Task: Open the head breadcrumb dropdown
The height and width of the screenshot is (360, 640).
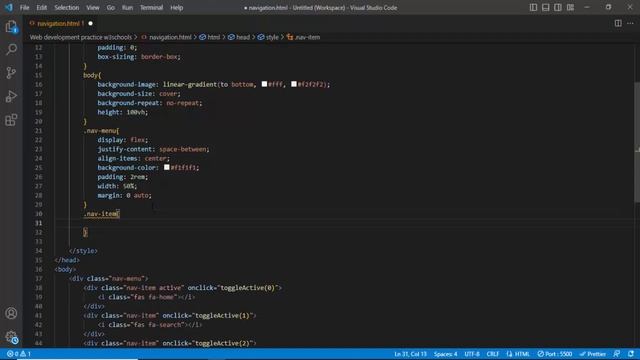Action: (x=239, y=37)
